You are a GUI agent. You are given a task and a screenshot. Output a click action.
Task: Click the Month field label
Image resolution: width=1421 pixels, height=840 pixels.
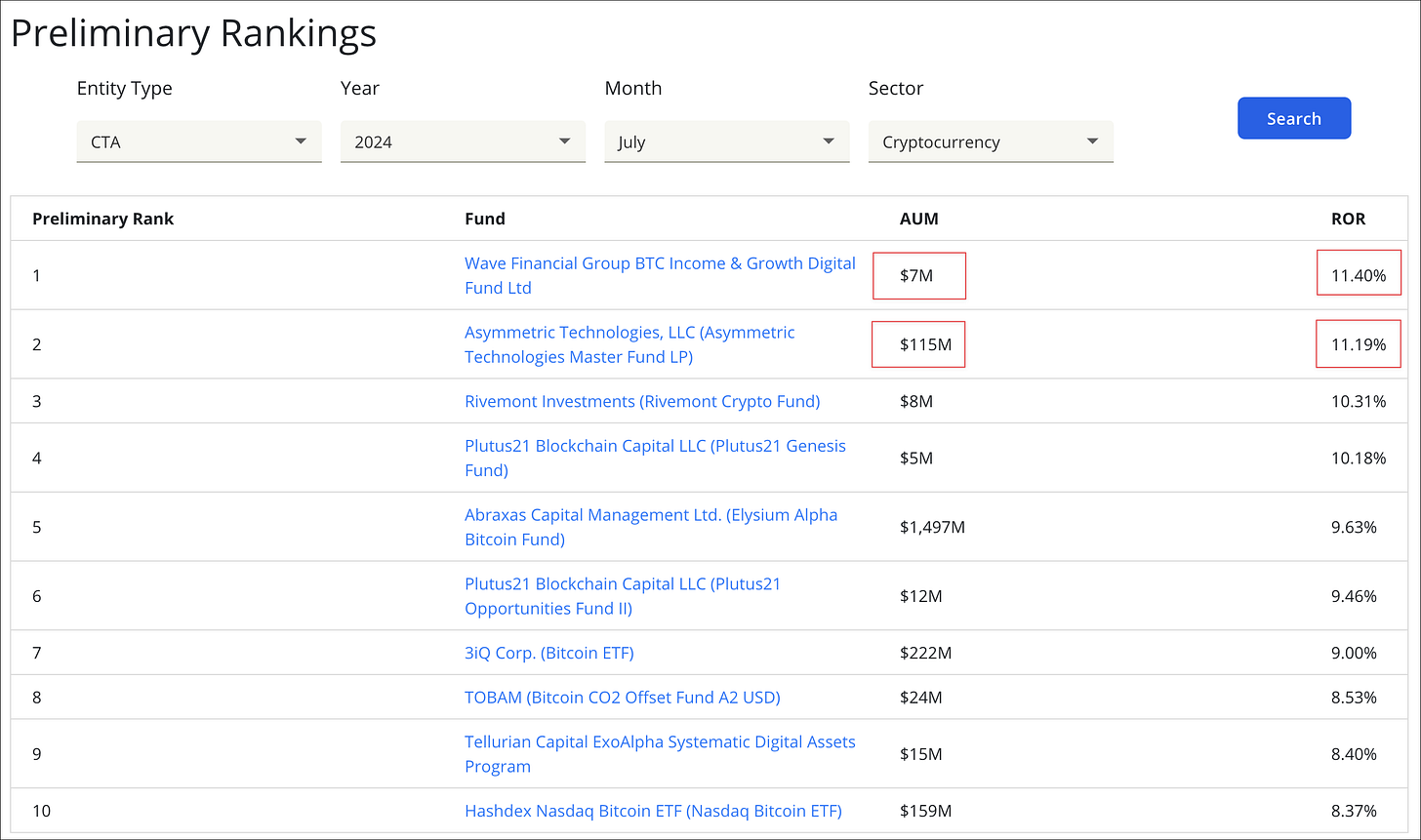pyautogui.click(x=633, y=88)
